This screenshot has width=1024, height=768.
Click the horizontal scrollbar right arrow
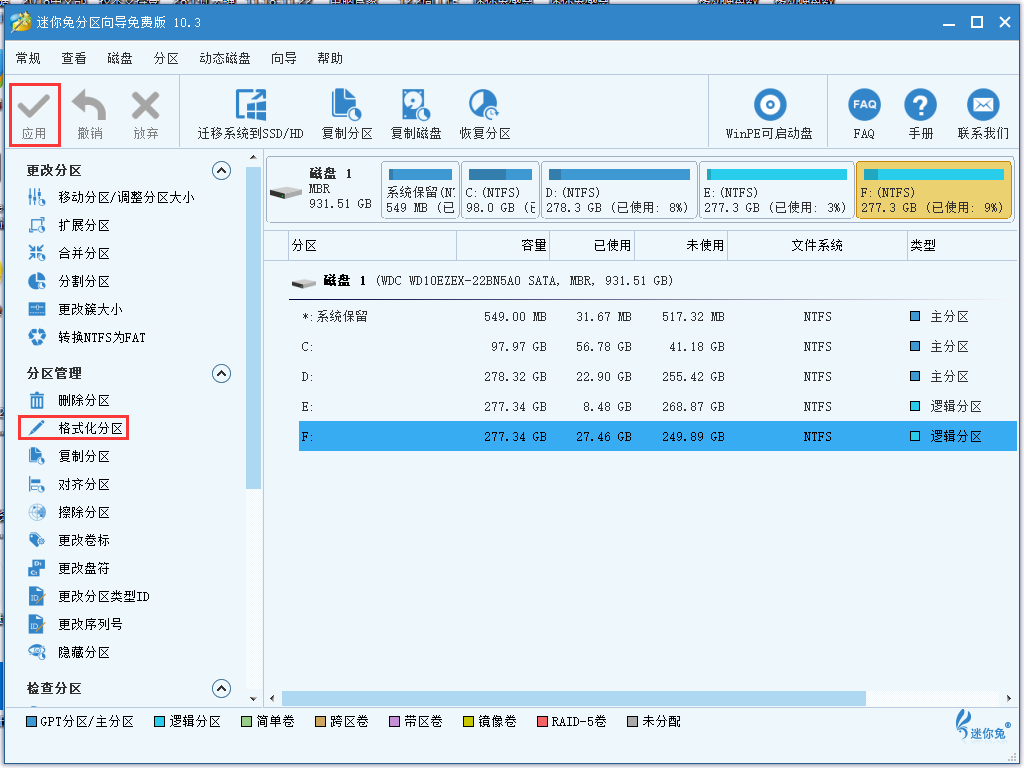click(1010, 698)
